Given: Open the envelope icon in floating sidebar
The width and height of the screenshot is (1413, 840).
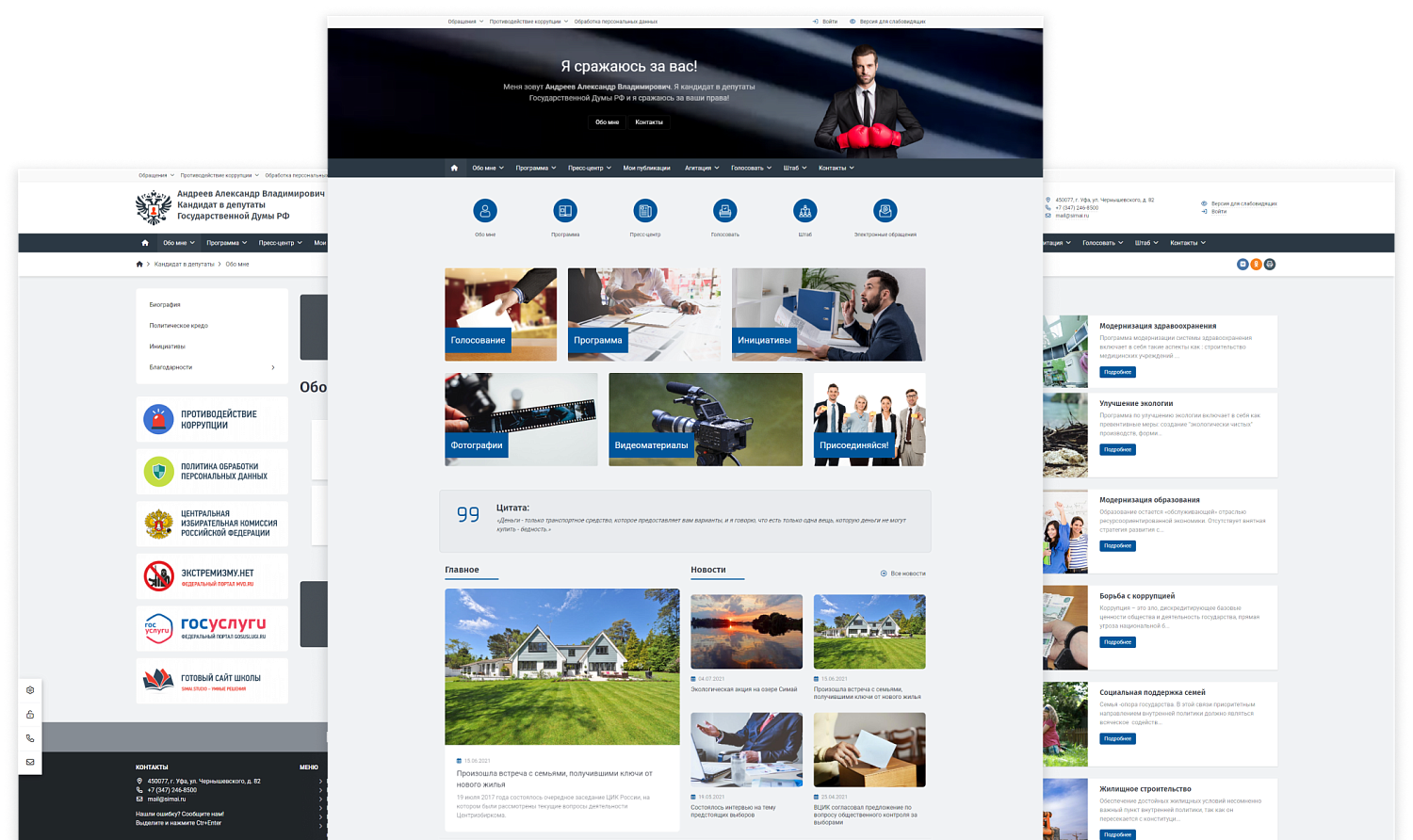Looking at the screenshot, I should (30, 762).
